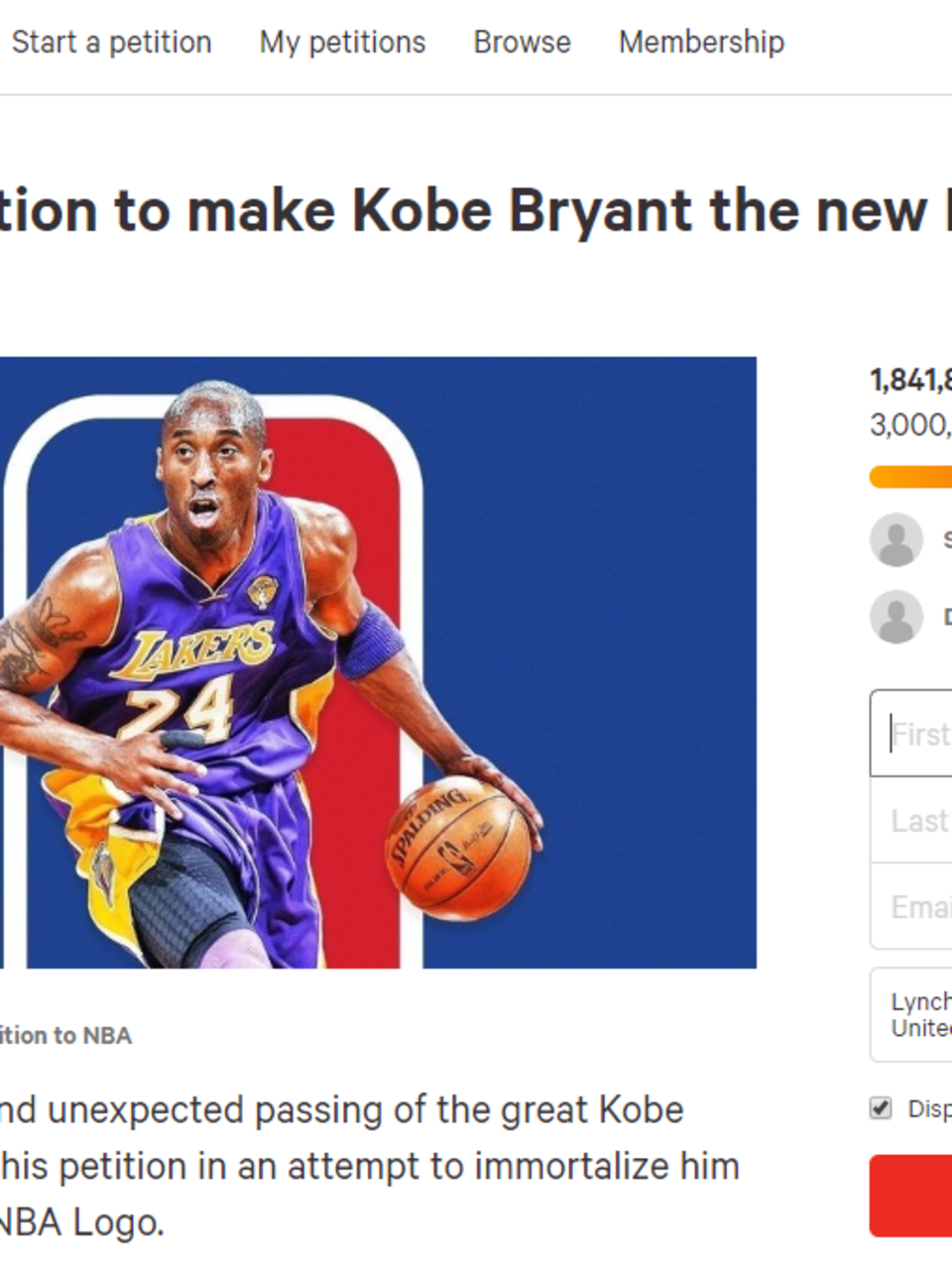Click the petition description paragraph
The image size is (952, 1271).
coord(370,1166)
